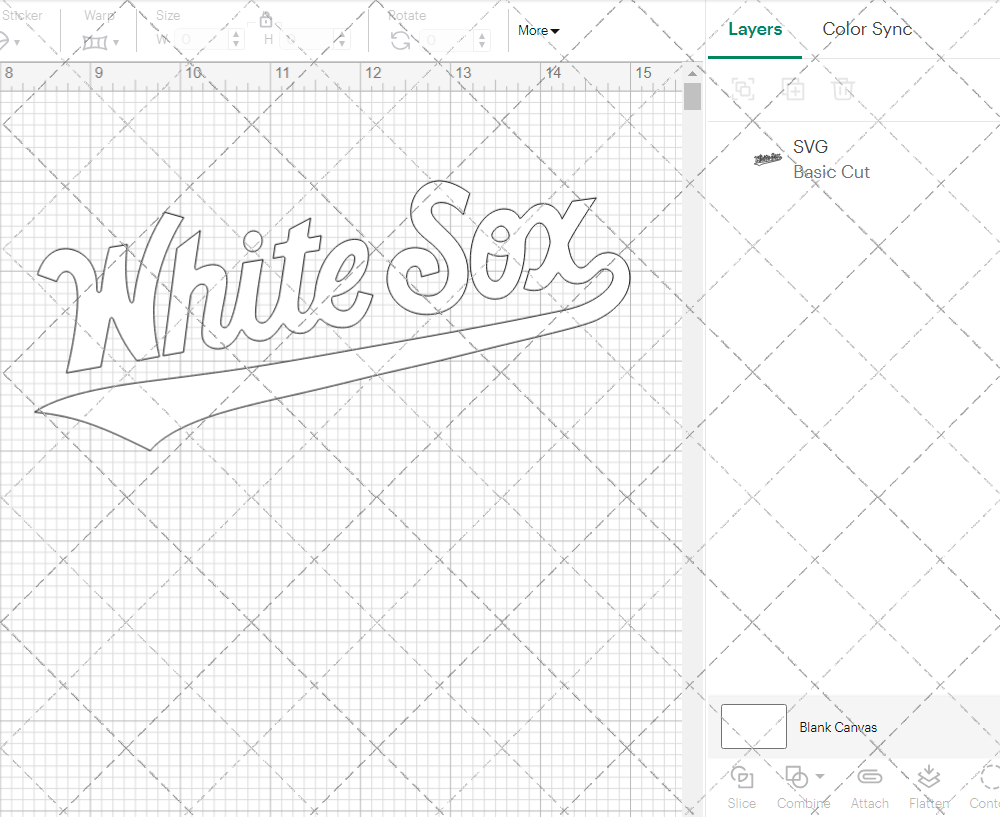Expand the Combine dropdown arrow
This screenshot has height=817, width=1000.
[820, 776]
